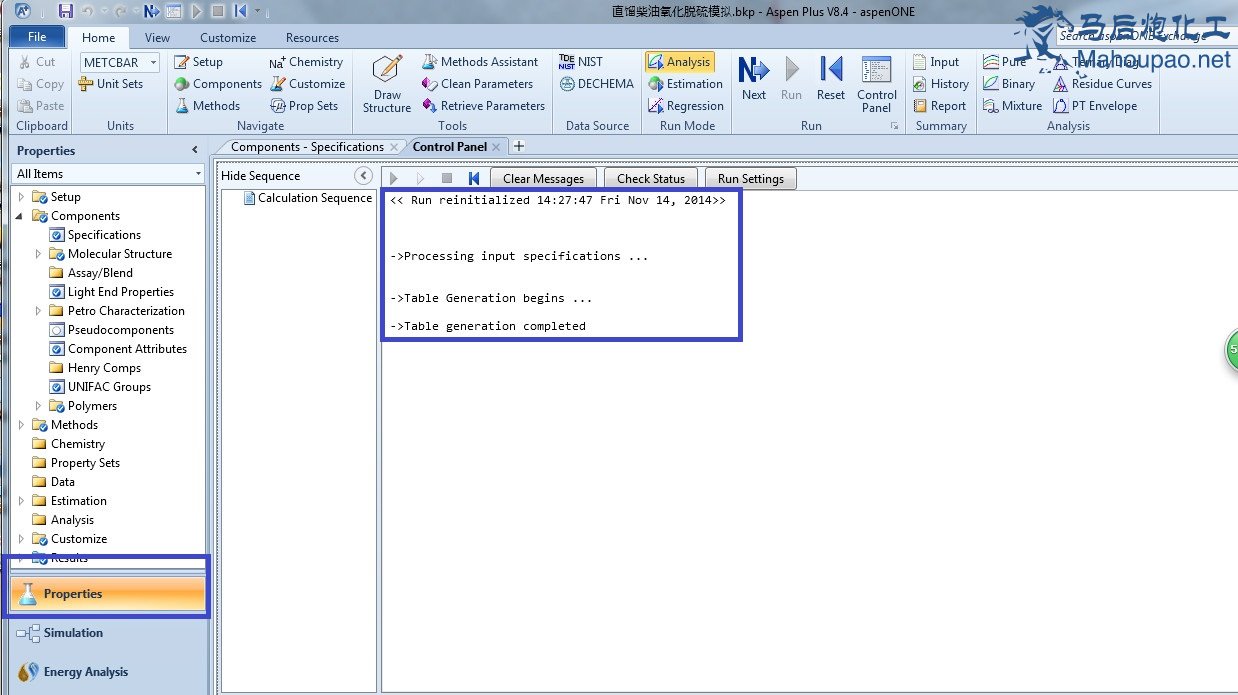Viewport: 1238px width, 695px height.
Task: Collapse the navigation pane with the arrow
Action: [195, 150]
